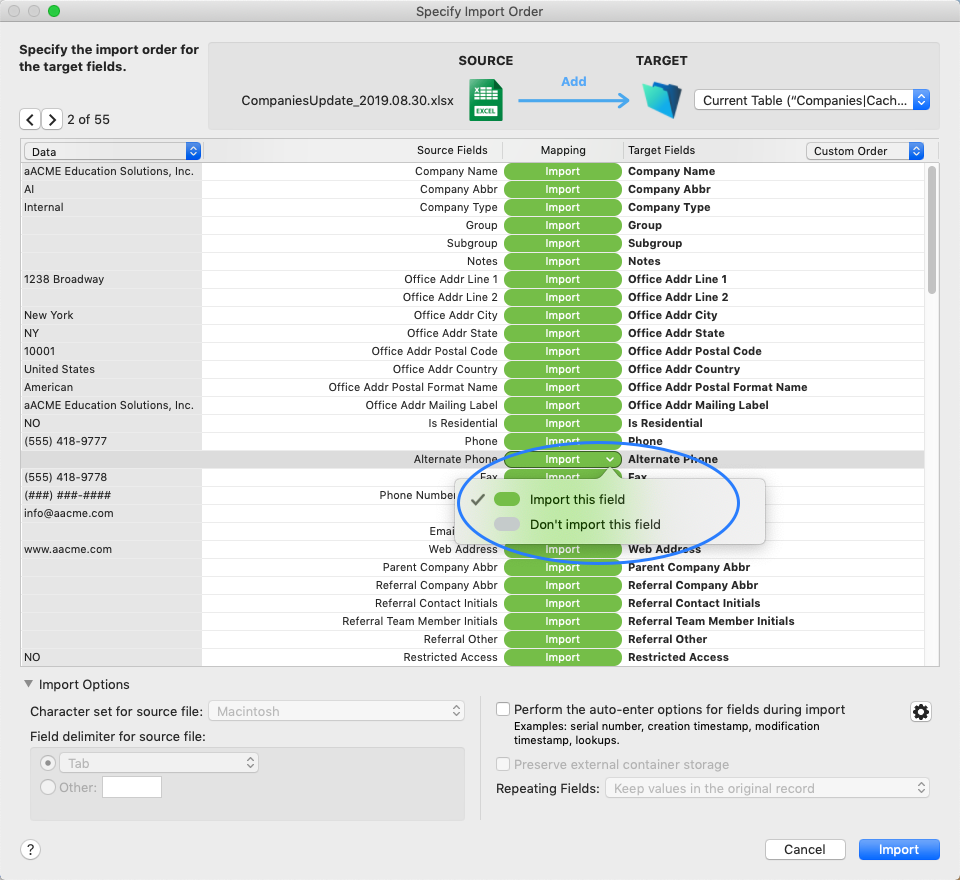Image resolution: width=960 pixels, height=880 pixels.
Task: Toggle the Company Name Import mapping
Action: [563, 171]
